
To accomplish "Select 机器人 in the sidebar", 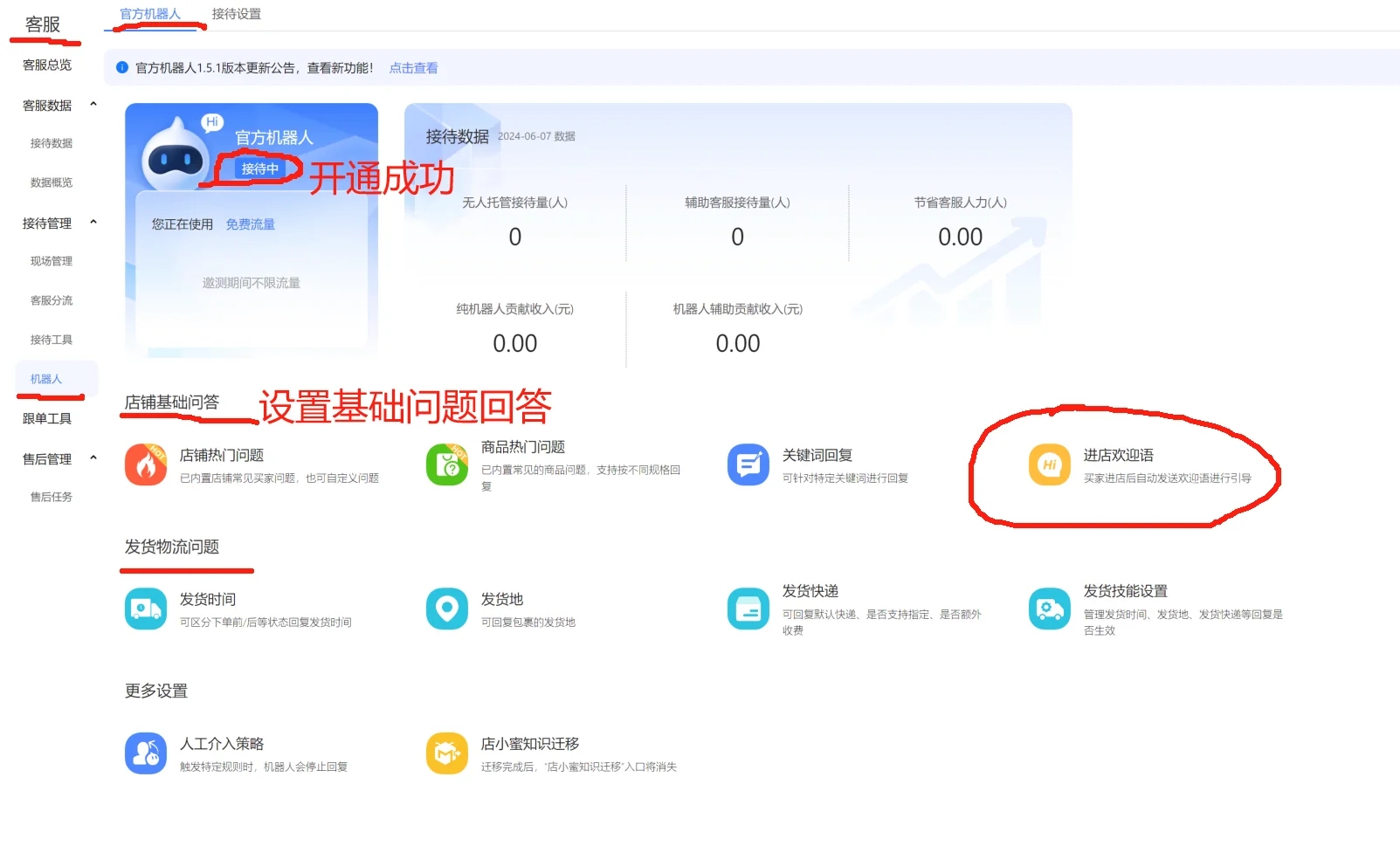I will (57, 379).
